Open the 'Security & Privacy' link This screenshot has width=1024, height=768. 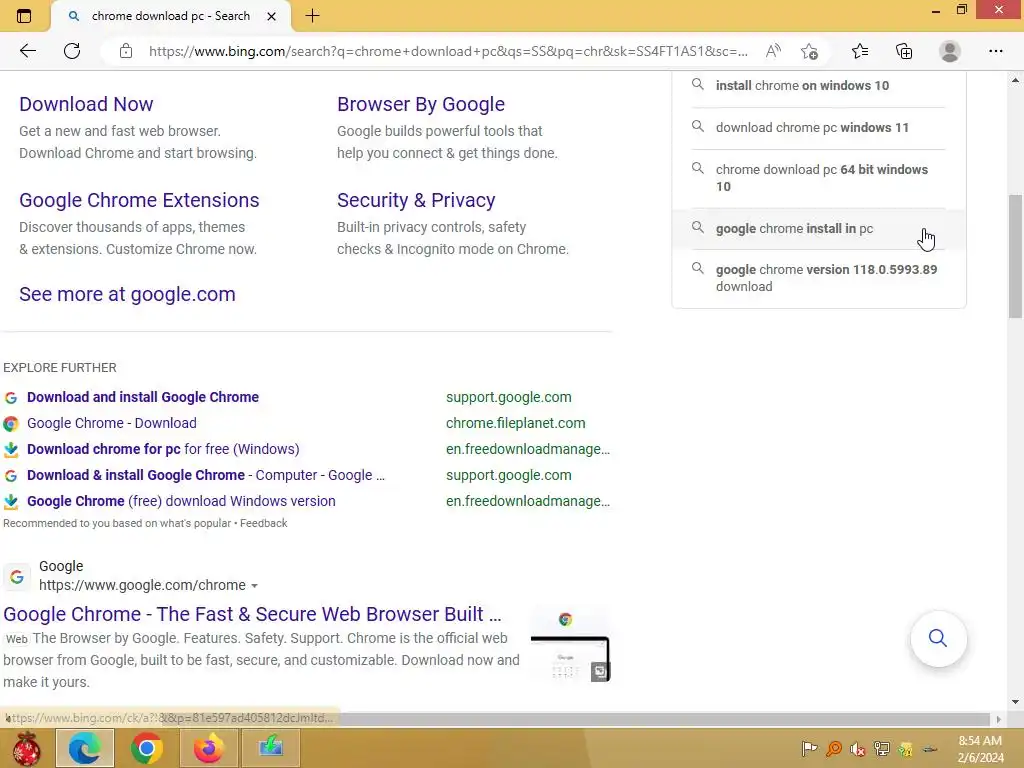[x=416, y=200]
